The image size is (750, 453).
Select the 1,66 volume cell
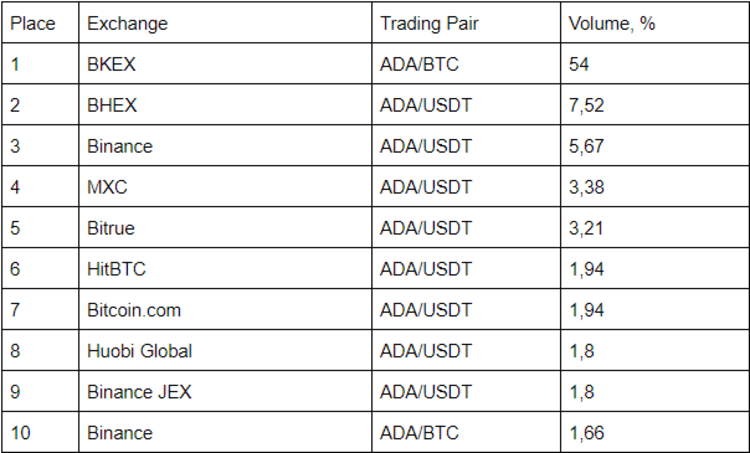point(586,433)
